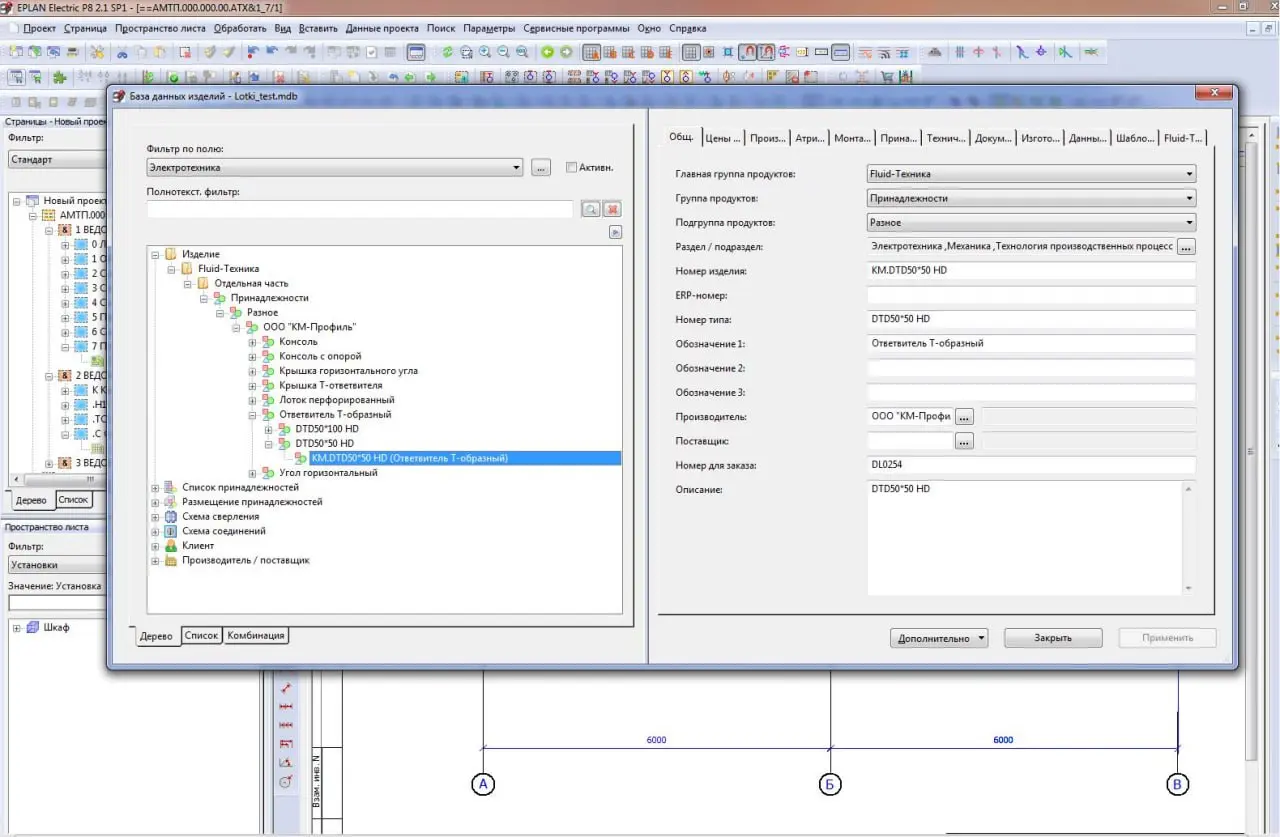Click the green refresh toolbar icon
Viewport: 1280px width, 837px height.
click(x=448, y=52)
